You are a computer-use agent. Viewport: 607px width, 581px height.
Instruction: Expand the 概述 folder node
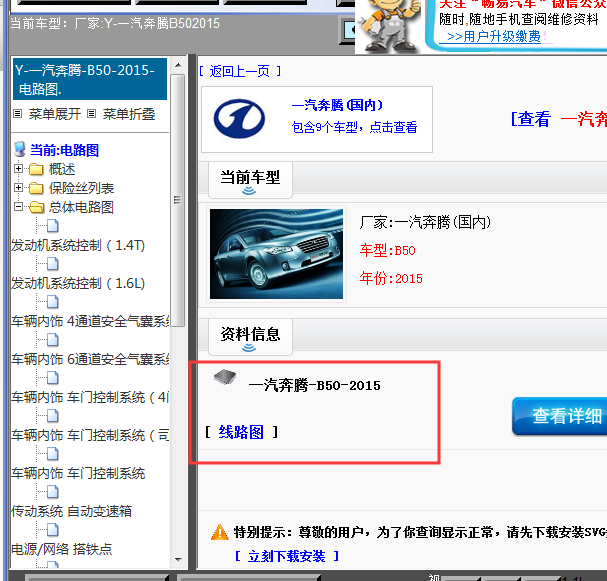[x=18, y=169]
